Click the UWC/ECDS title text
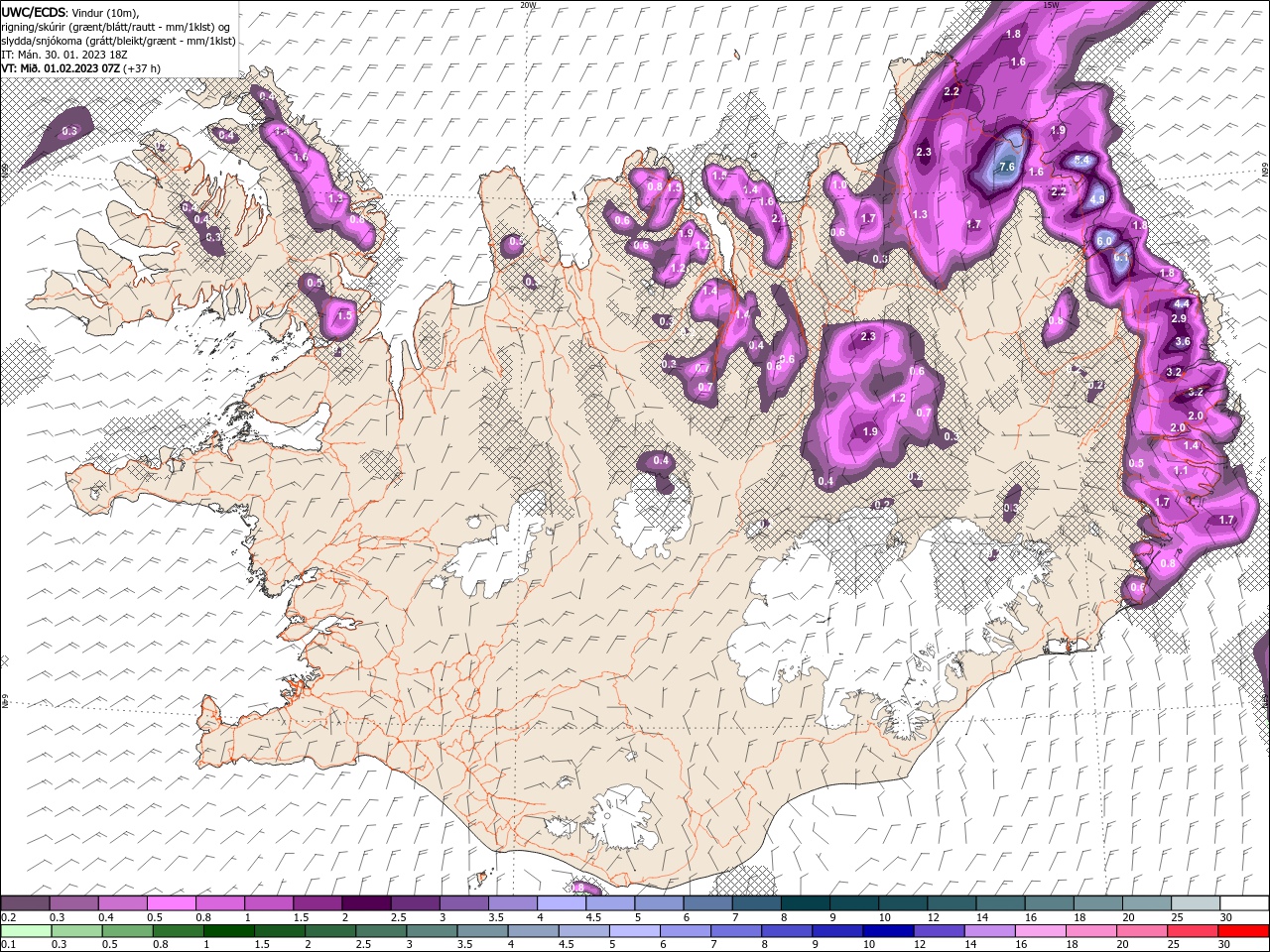1270x952 pixels. pyautogui.click(x=34, y=11)
